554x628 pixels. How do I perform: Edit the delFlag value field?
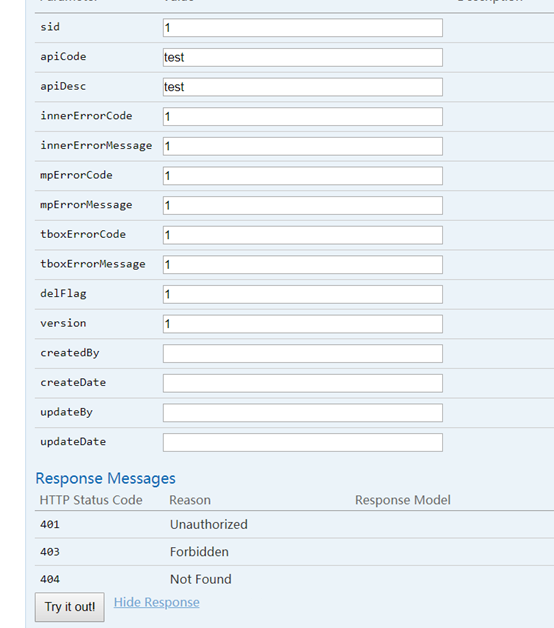click(x=303, y=294)
